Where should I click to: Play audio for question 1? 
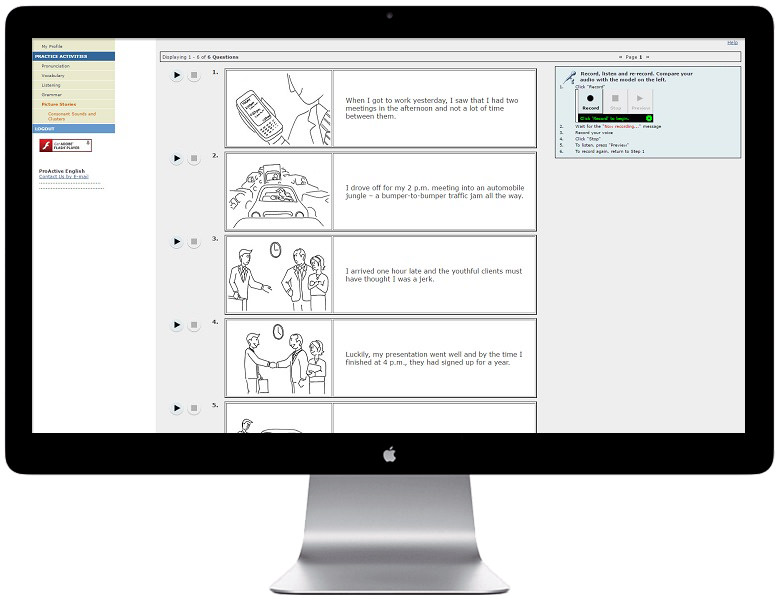pyautogui.click(x=177, y=75)
